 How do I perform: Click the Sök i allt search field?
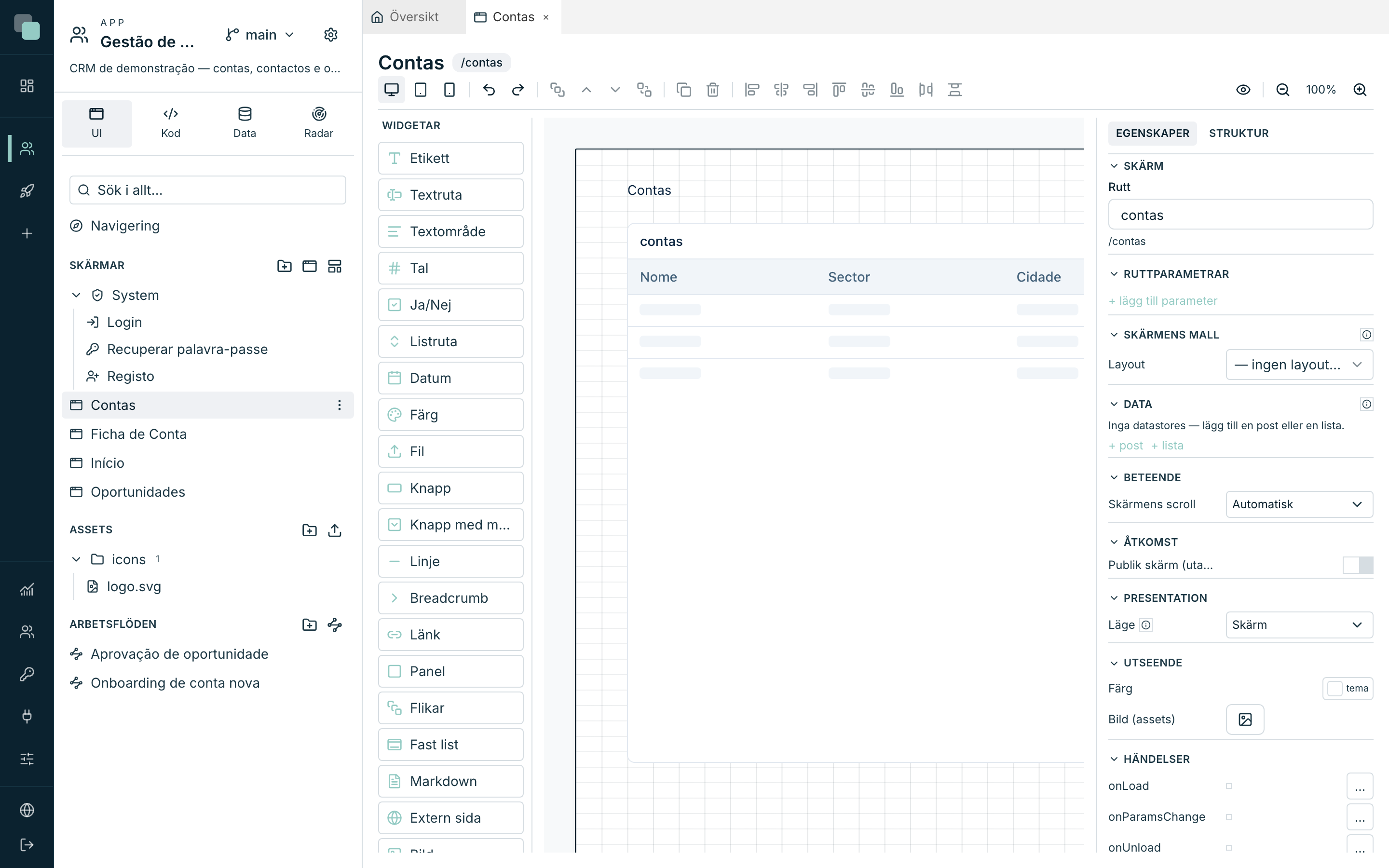(208, 190)
